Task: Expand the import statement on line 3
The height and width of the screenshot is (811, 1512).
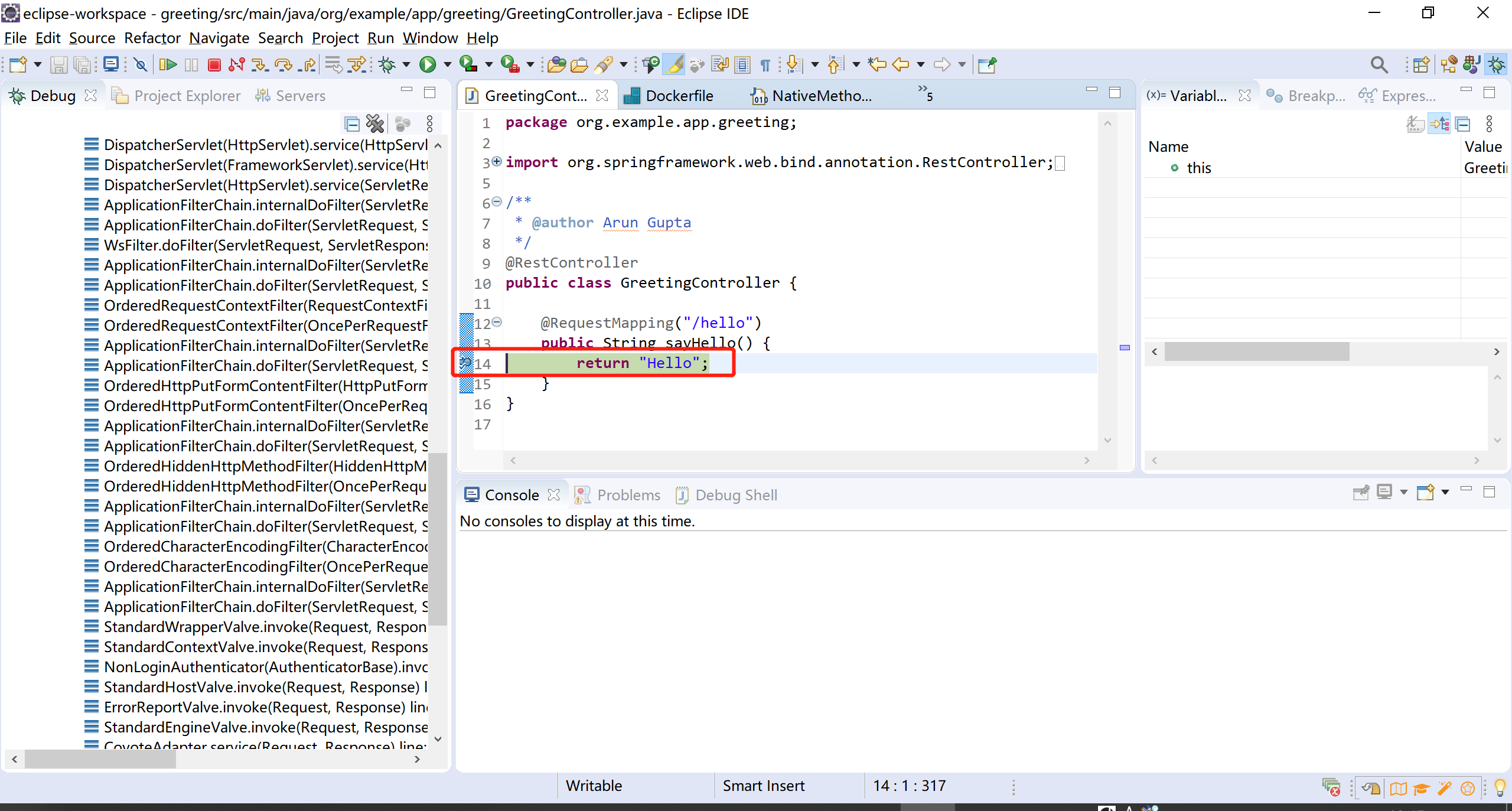Action: [x=497, y=163]
